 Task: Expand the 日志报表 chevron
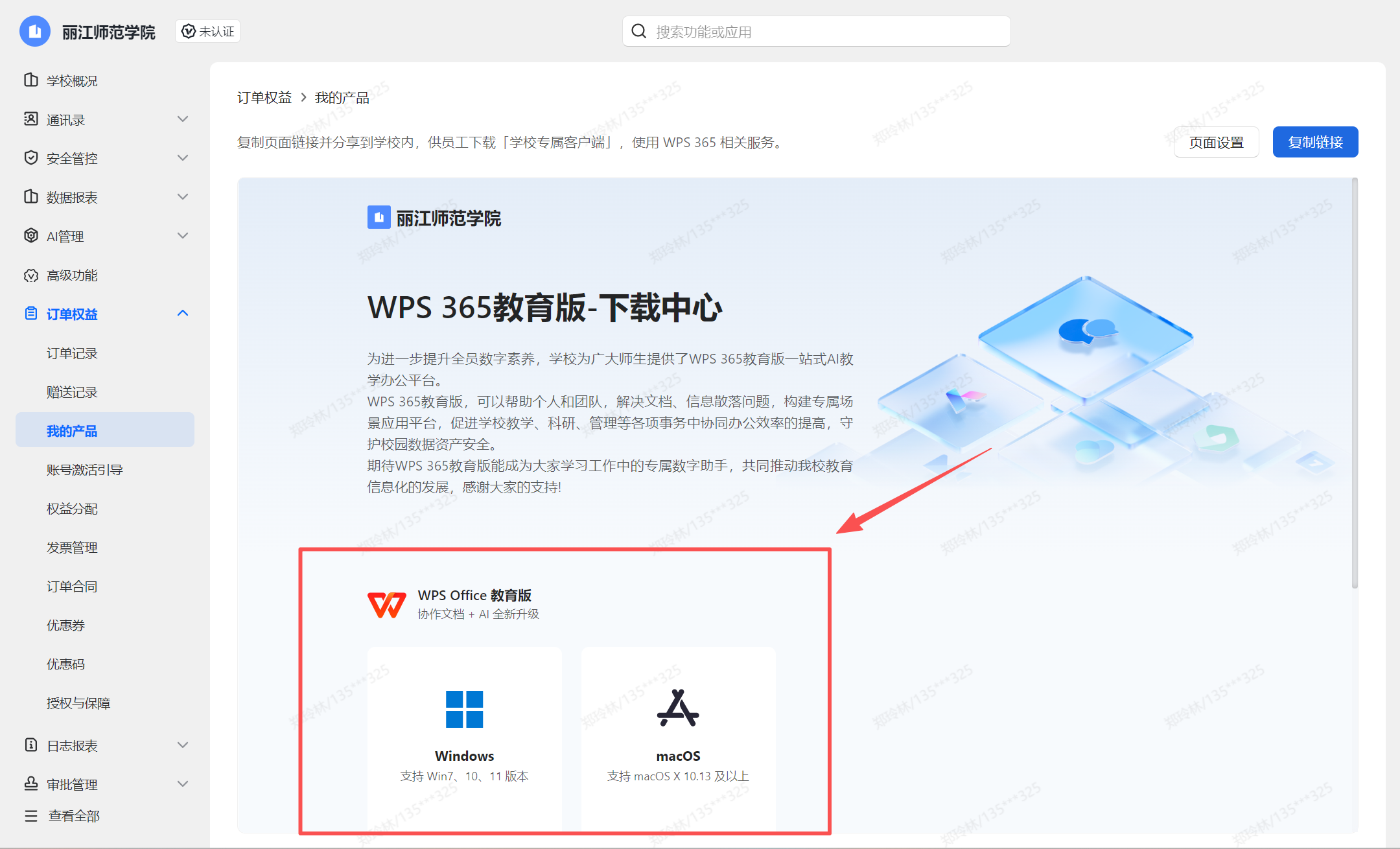183,745
